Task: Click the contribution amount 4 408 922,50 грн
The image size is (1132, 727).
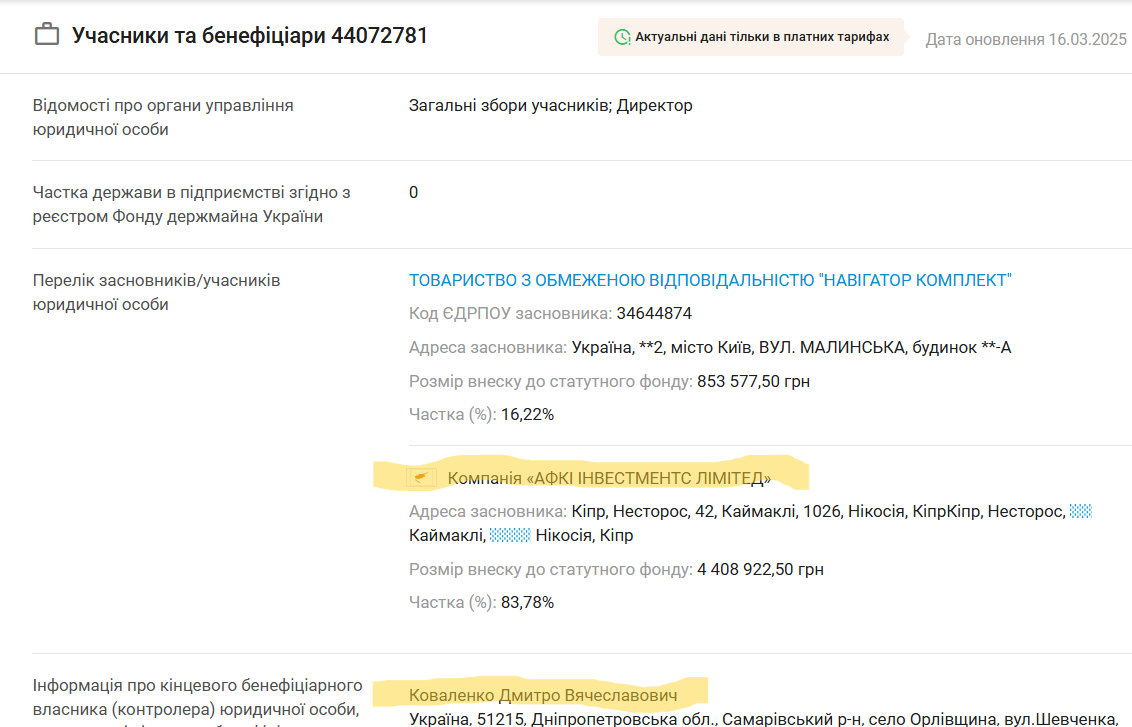Action: coord(760,569)
